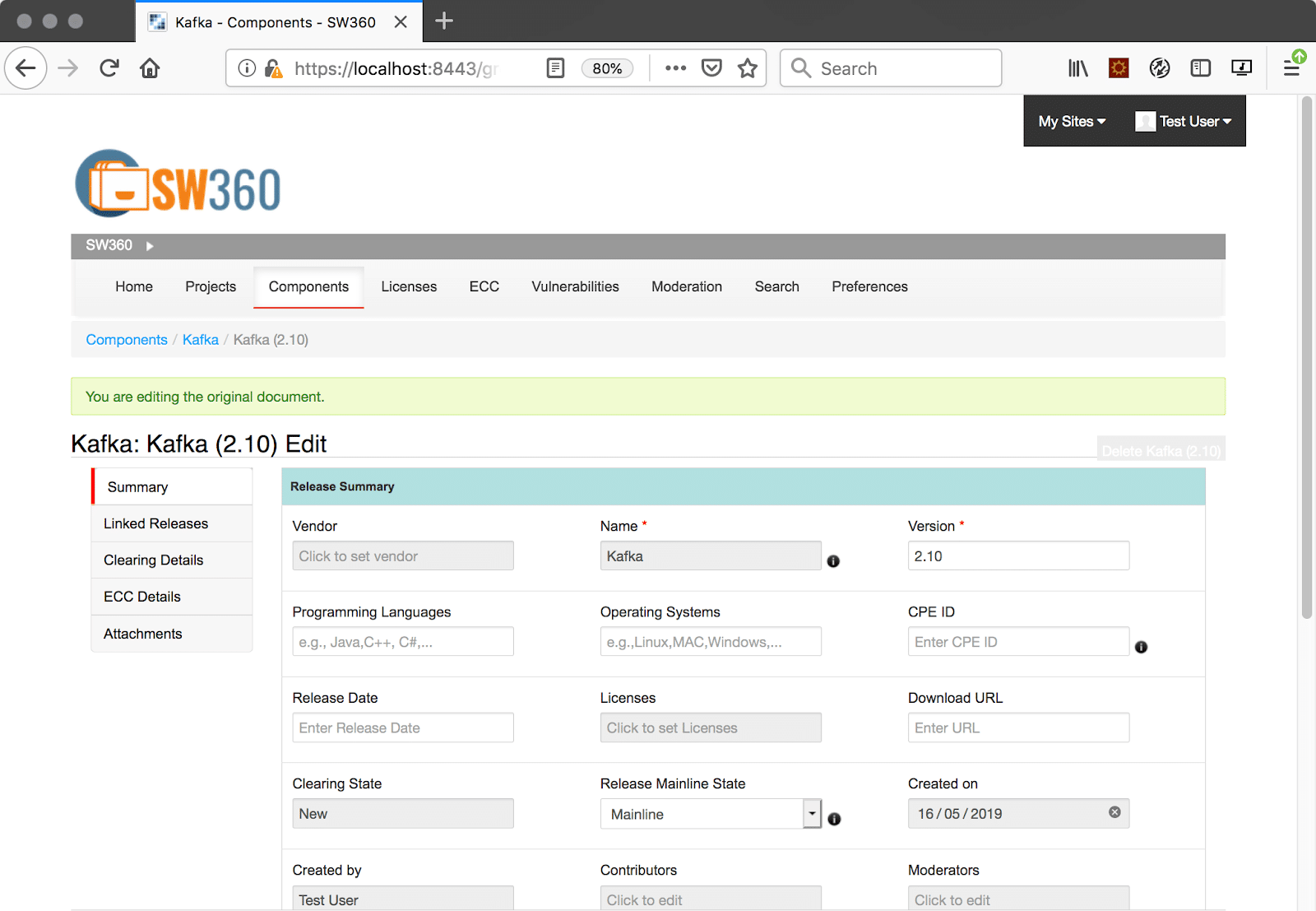Go back with the browser back arrow

25,67
